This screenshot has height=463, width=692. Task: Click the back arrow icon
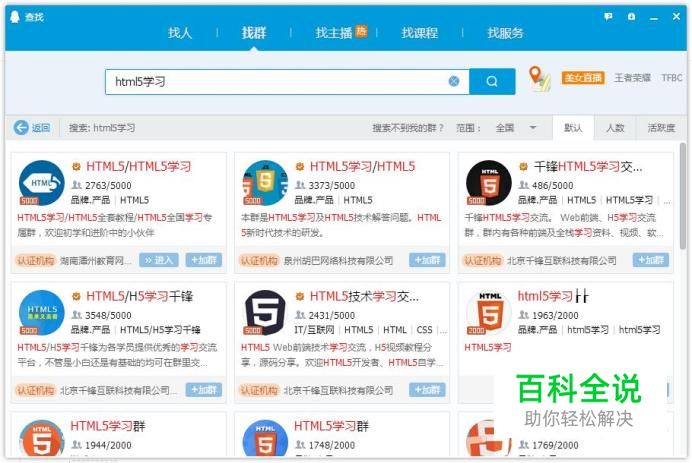click(21, 128)
